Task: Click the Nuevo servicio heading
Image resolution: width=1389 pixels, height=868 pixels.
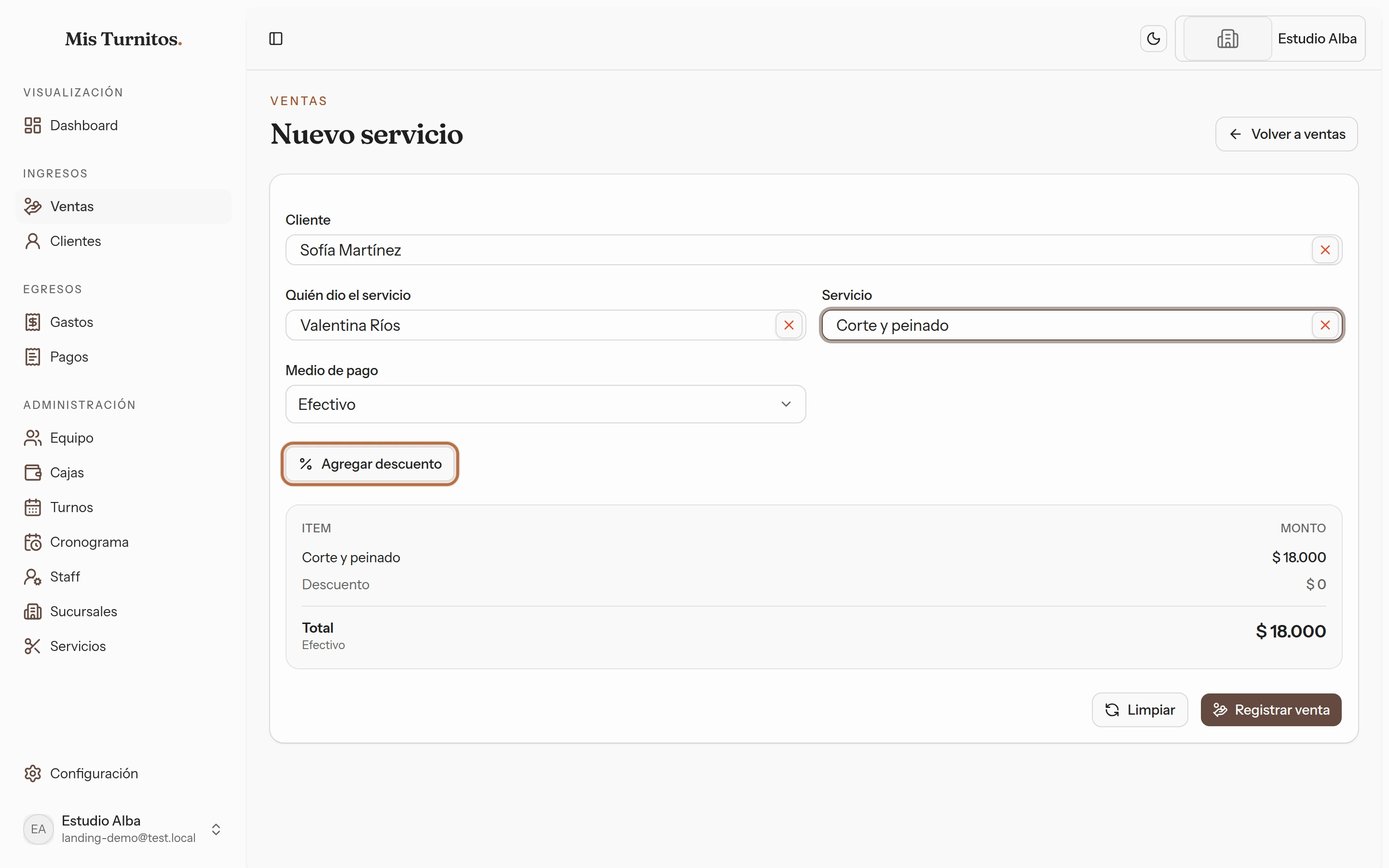Action: point(367,134)
